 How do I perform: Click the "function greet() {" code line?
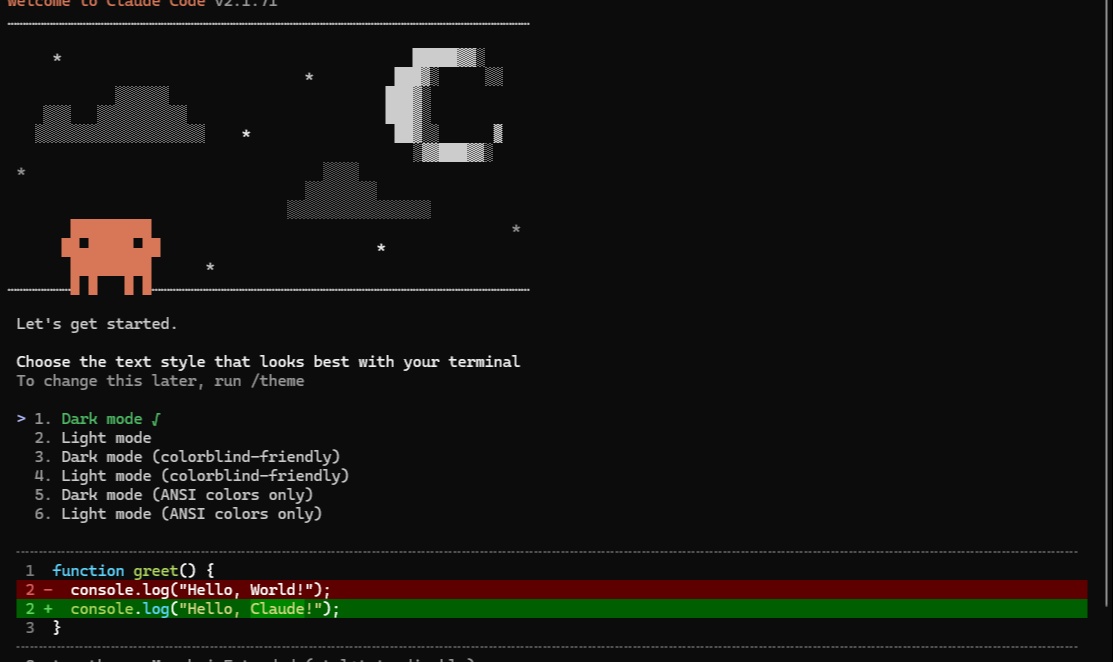[x=133, y=570]
